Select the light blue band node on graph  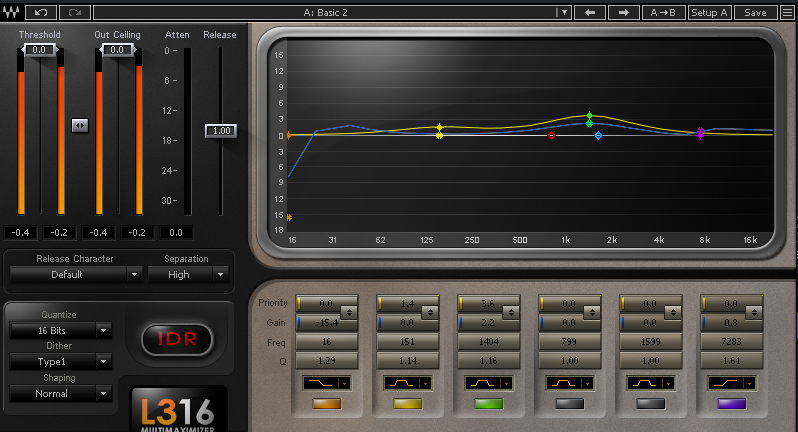point(598,135)
